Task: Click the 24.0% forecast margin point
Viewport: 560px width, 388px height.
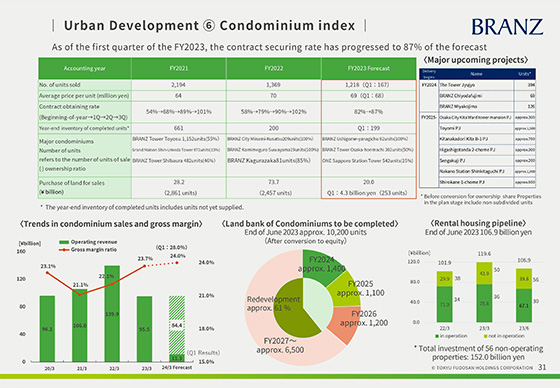Action: pyautogui.click(x=177, y=263)
